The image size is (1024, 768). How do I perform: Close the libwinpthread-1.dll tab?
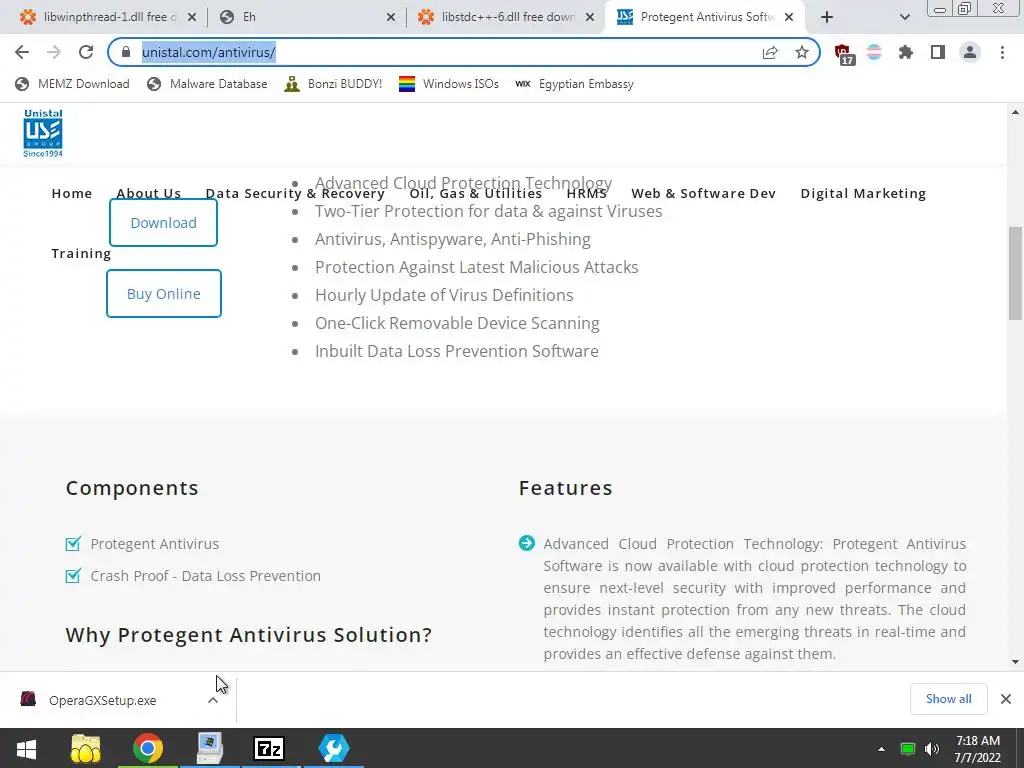click(x=192, y=18)
